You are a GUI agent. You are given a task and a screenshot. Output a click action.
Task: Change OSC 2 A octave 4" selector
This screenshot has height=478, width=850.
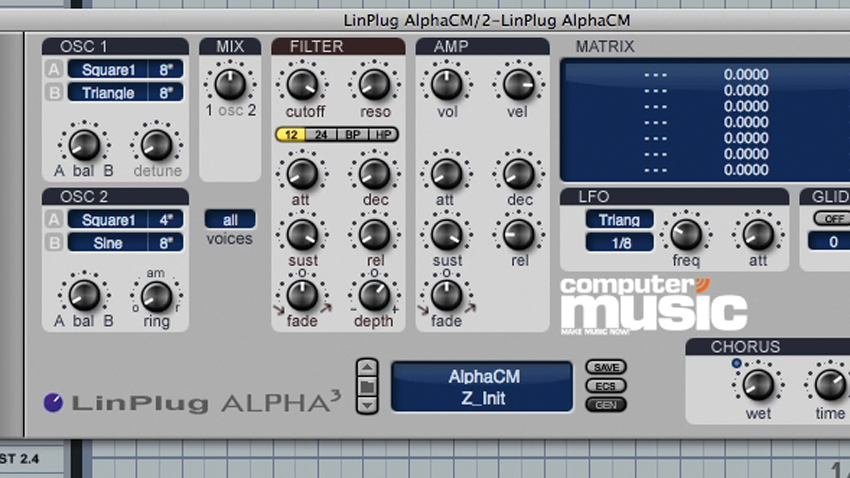coord(166,219)
